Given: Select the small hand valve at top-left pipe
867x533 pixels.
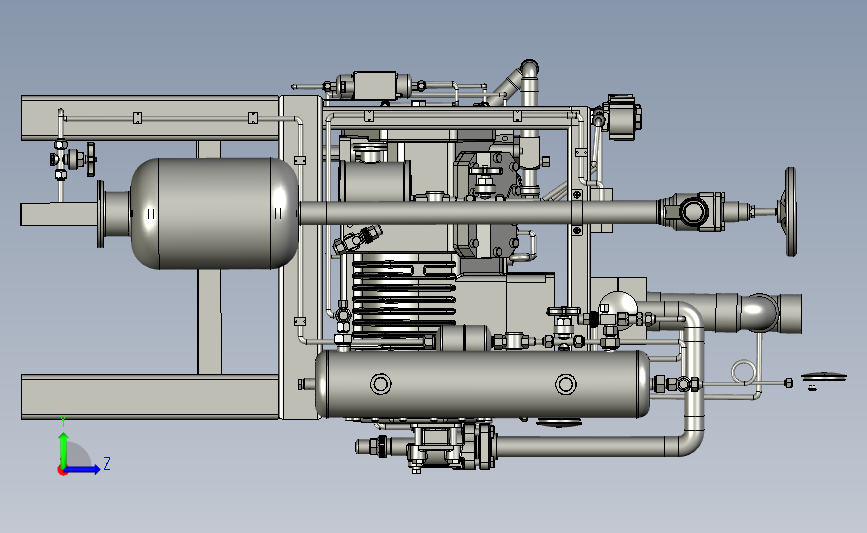Looking at the screenshot, I should point(76,160).
